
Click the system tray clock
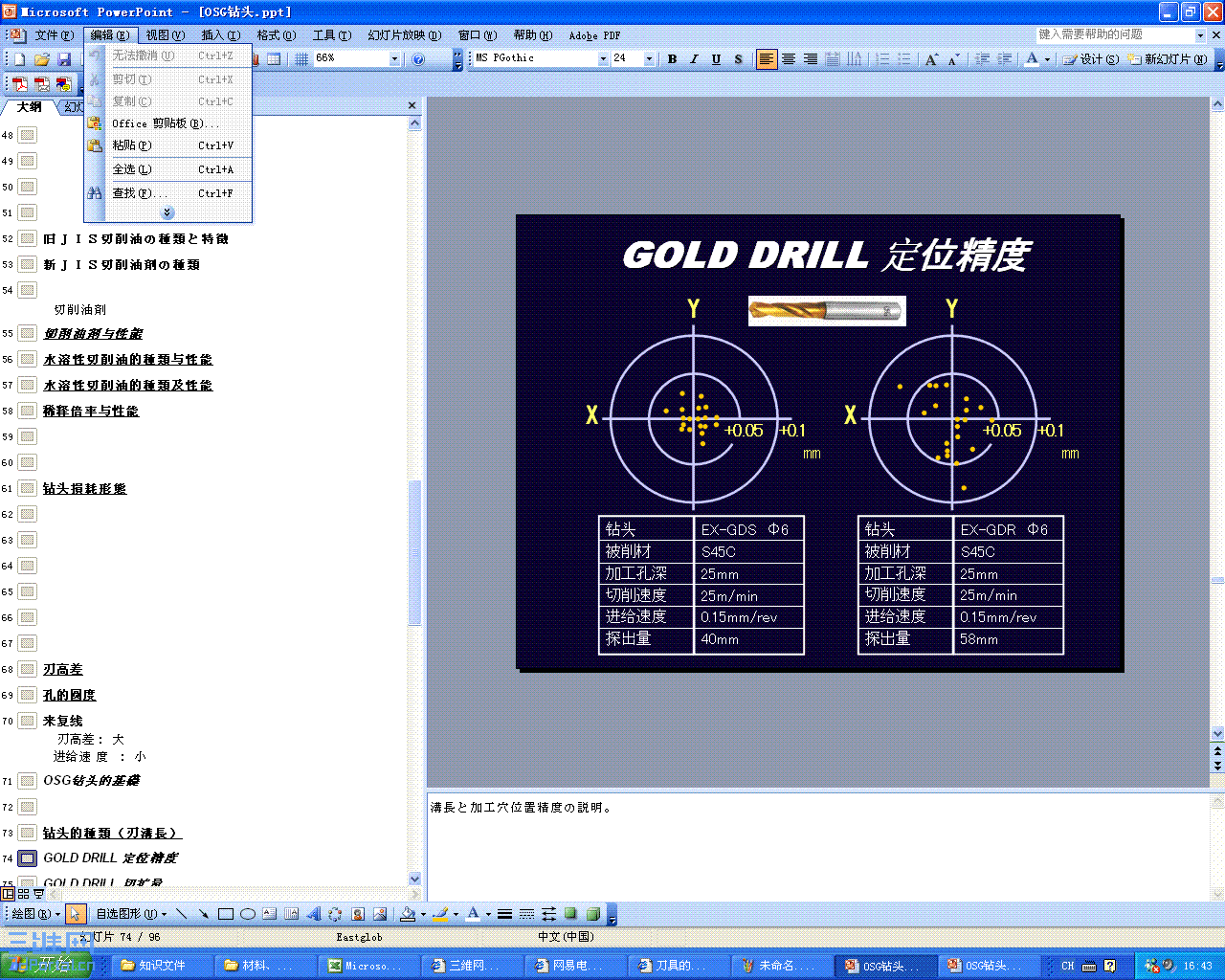(1197, 966)
